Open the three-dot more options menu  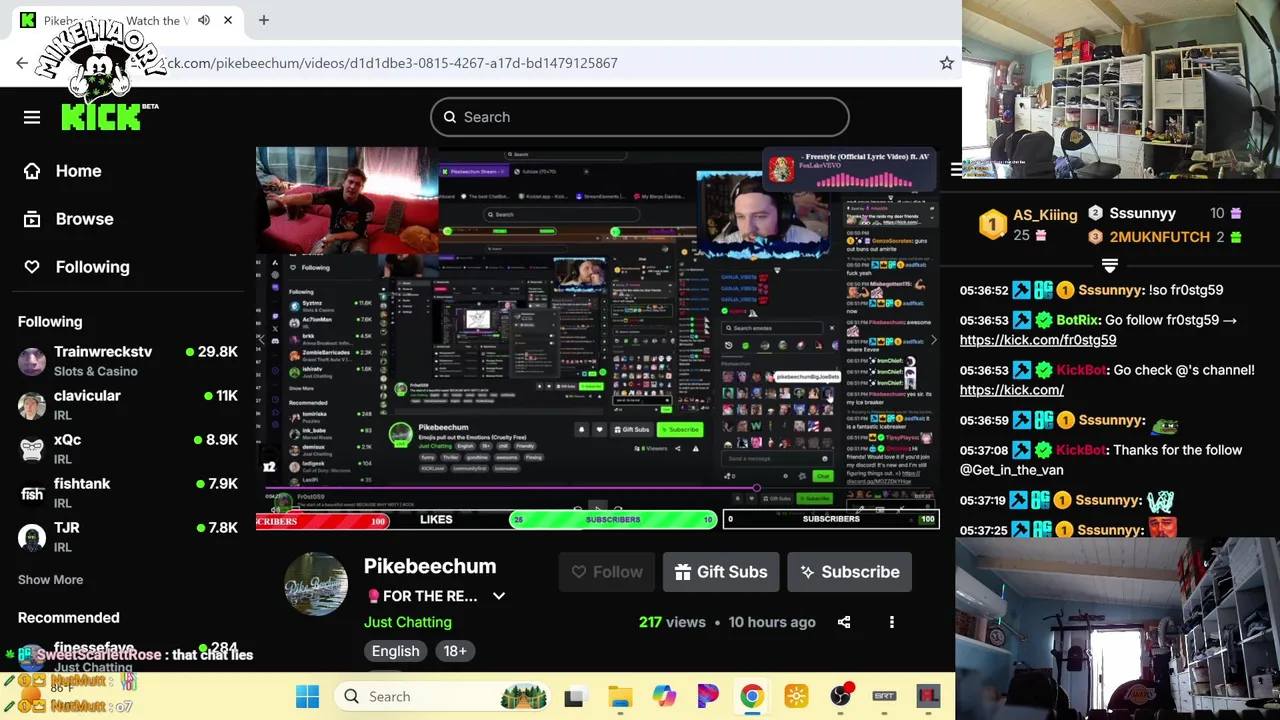(x=892, y=622)
